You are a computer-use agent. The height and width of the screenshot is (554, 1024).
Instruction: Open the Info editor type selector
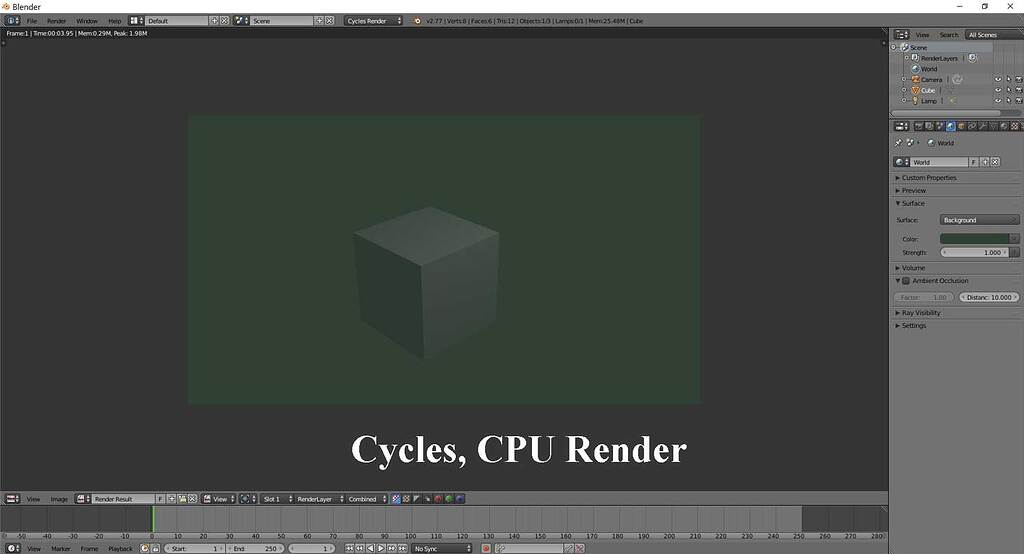click(12, 21)
